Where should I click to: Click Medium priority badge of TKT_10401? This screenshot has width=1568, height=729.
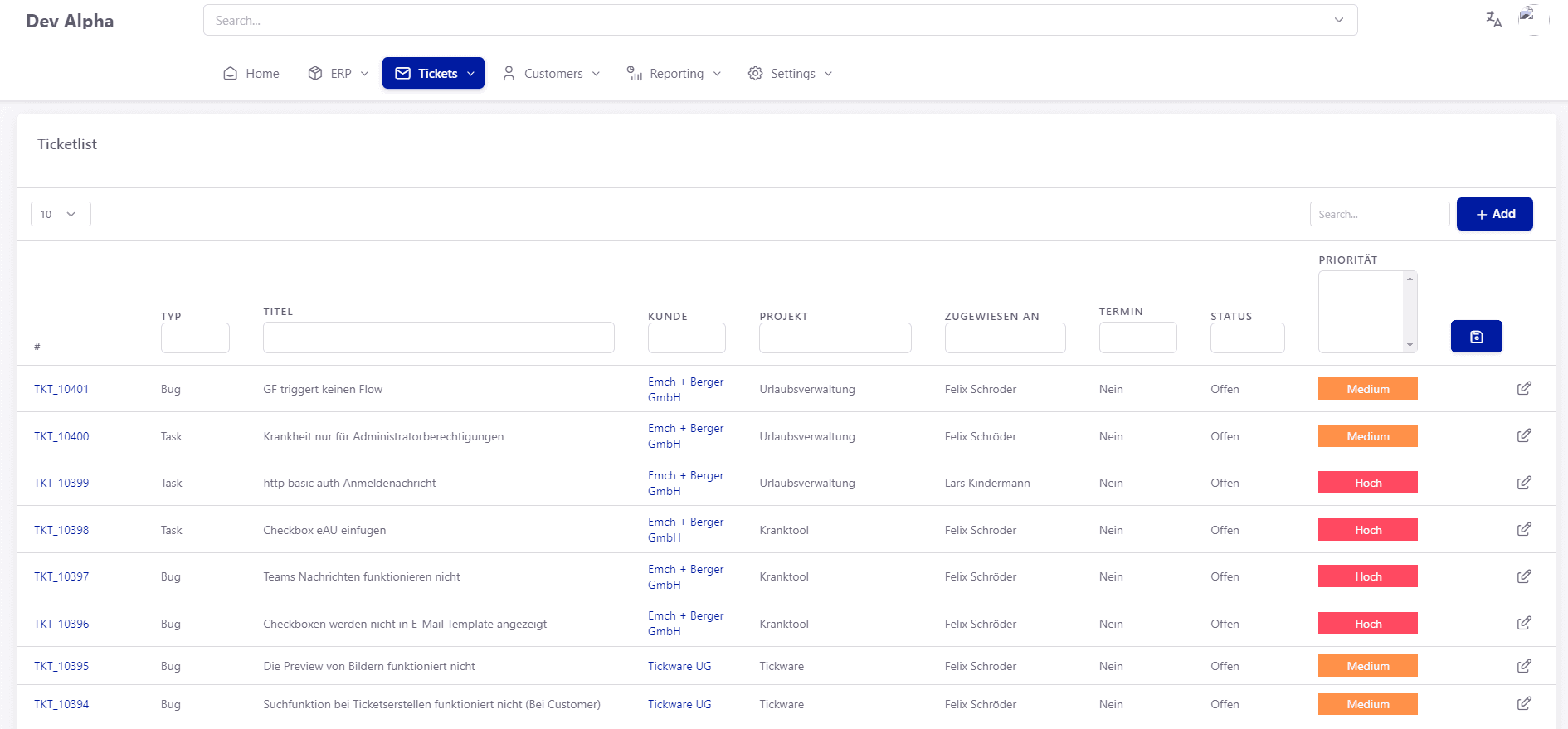click(x=1367, y=389)
